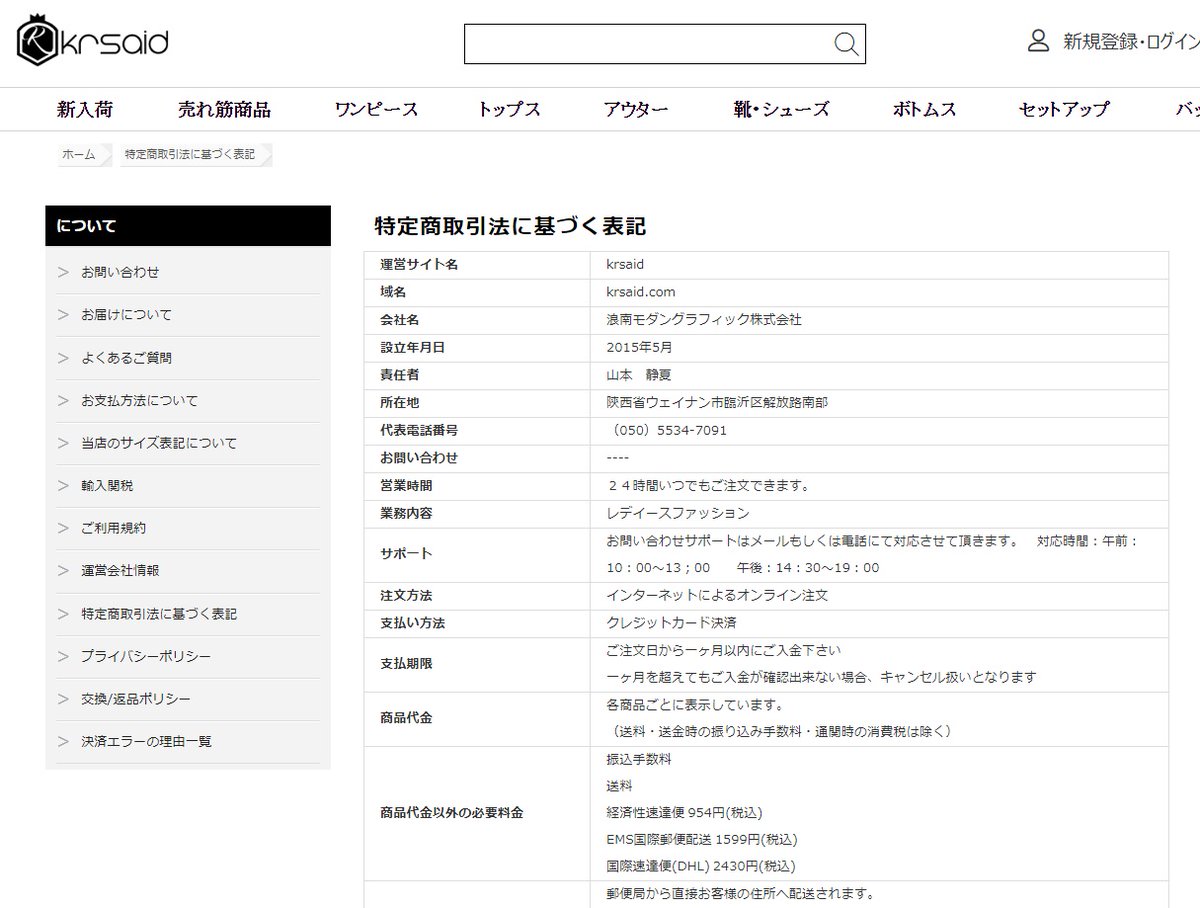Viewport: 1200px width, 908px height.
Task: Click the 運営サイト名 row label
Action: [419, 264]
